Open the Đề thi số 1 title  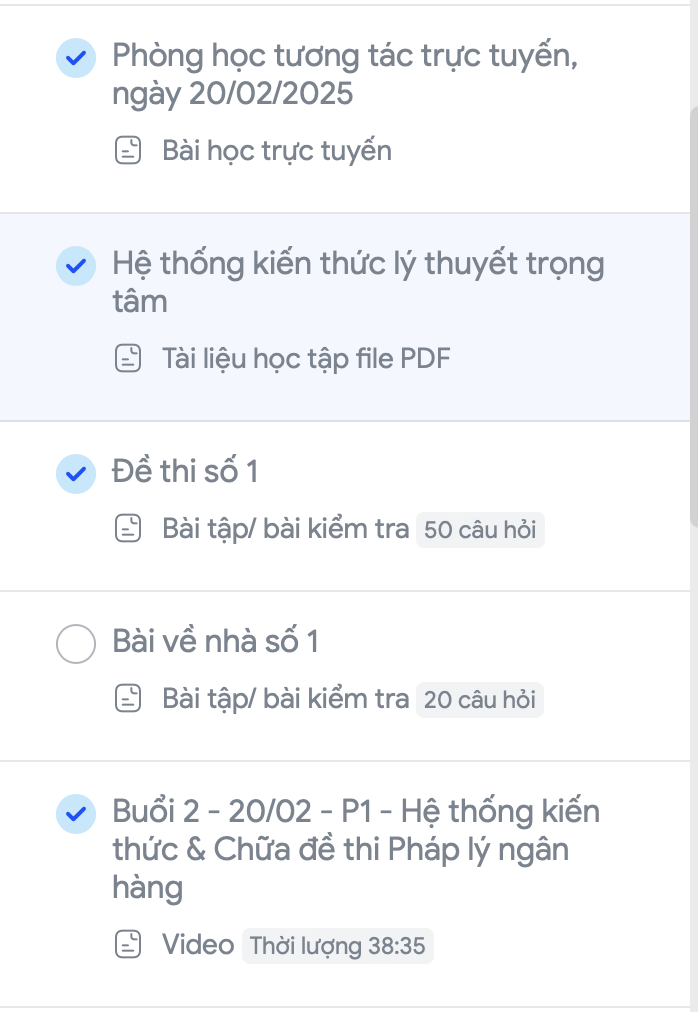(x=185, y=471)
